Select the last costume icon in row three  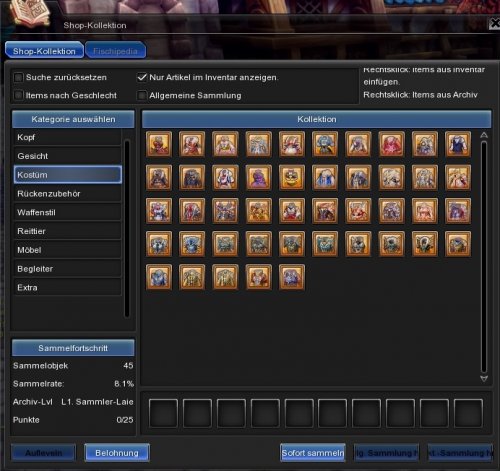[x=458, y=211]
